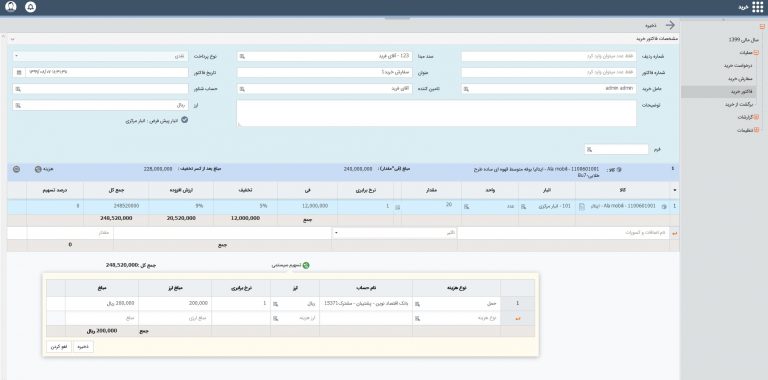The width and height of the screenshot is (768, 380).
Task: Click the تخفیف cell value 5%
Action: click(245, 207)
